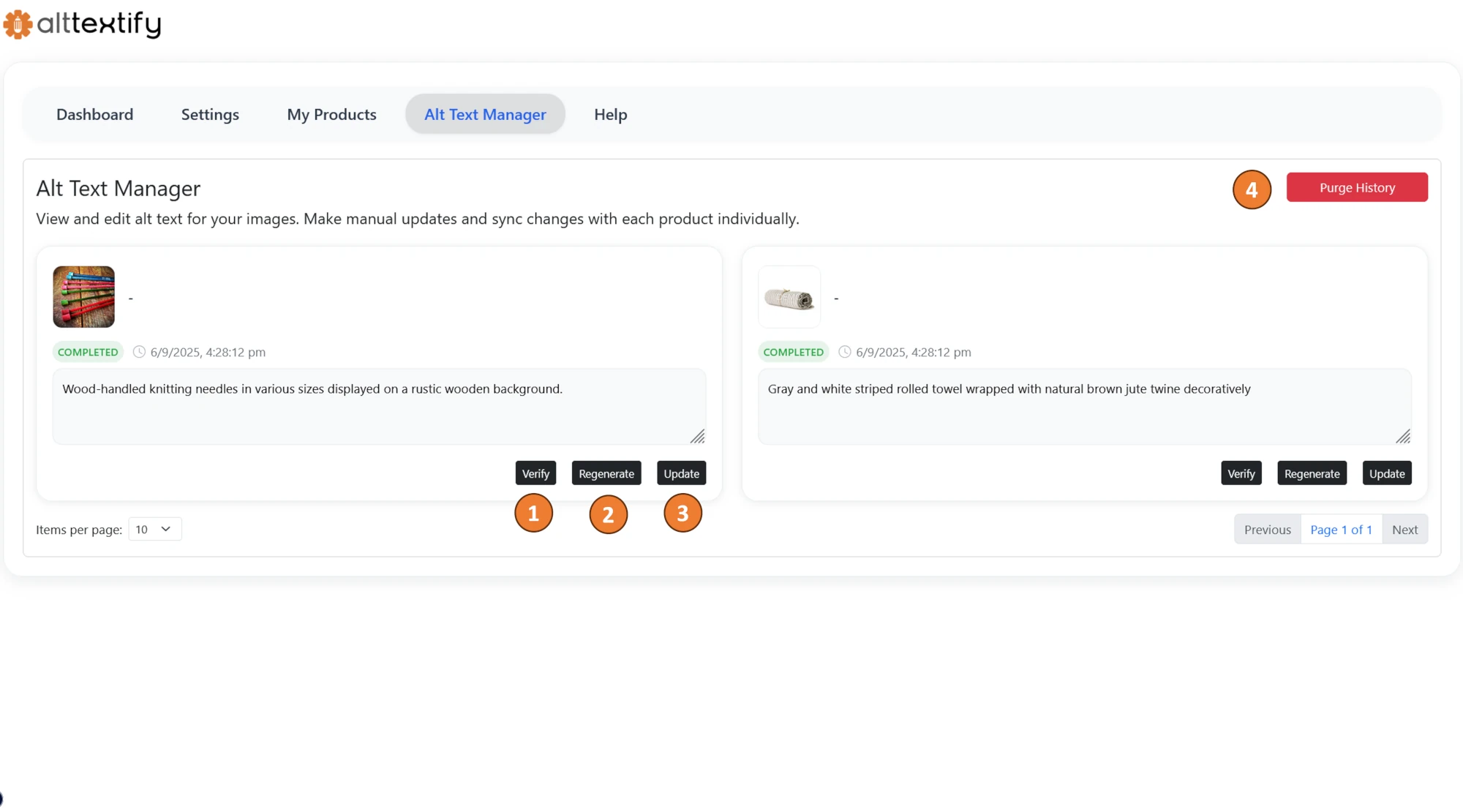Click the resize grip on the right textarea
Image resolution: width=1463 pixels, height=812 pixels.
pyautogui.click(x=1404, y=437)
